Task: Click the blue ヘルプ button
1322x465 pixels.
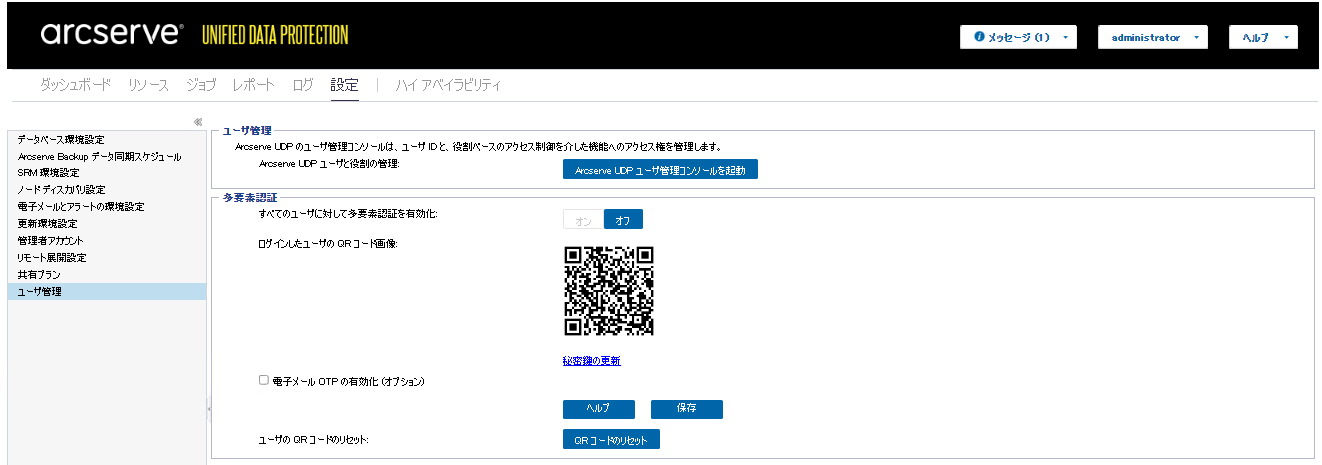Action: [599, 409]
